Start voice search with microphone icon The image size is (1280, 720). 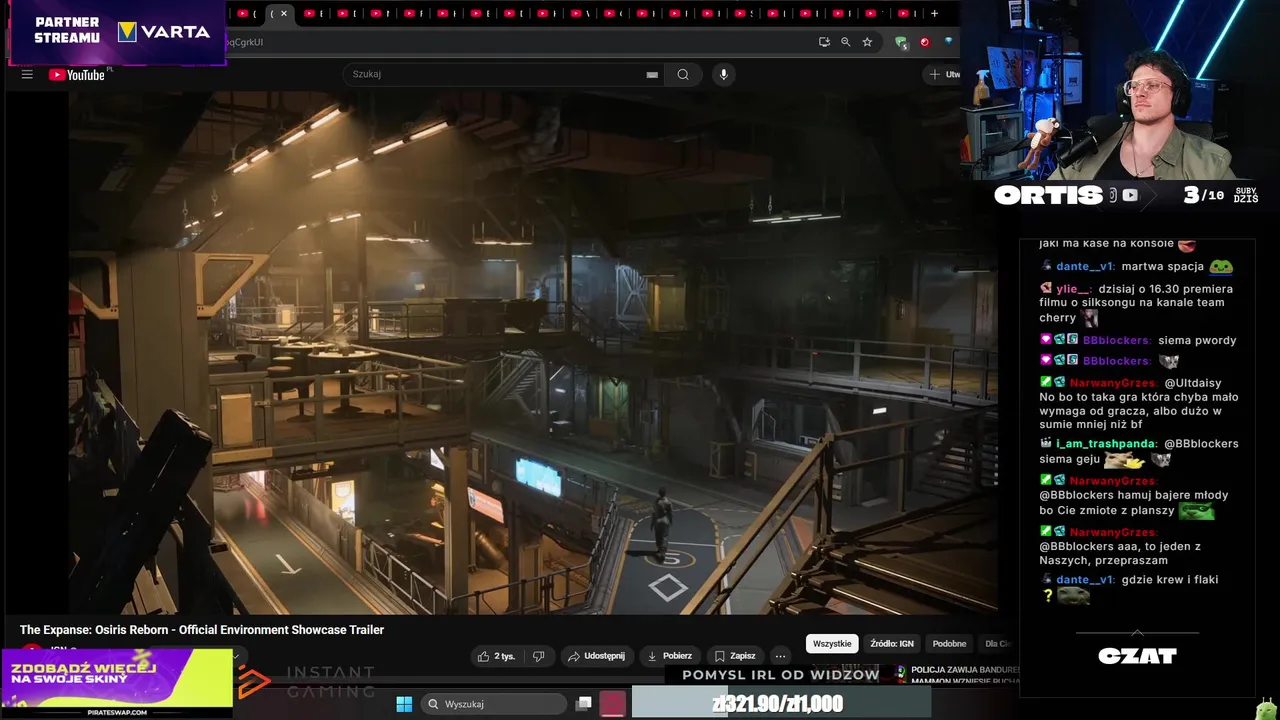(x=724, y=74)
